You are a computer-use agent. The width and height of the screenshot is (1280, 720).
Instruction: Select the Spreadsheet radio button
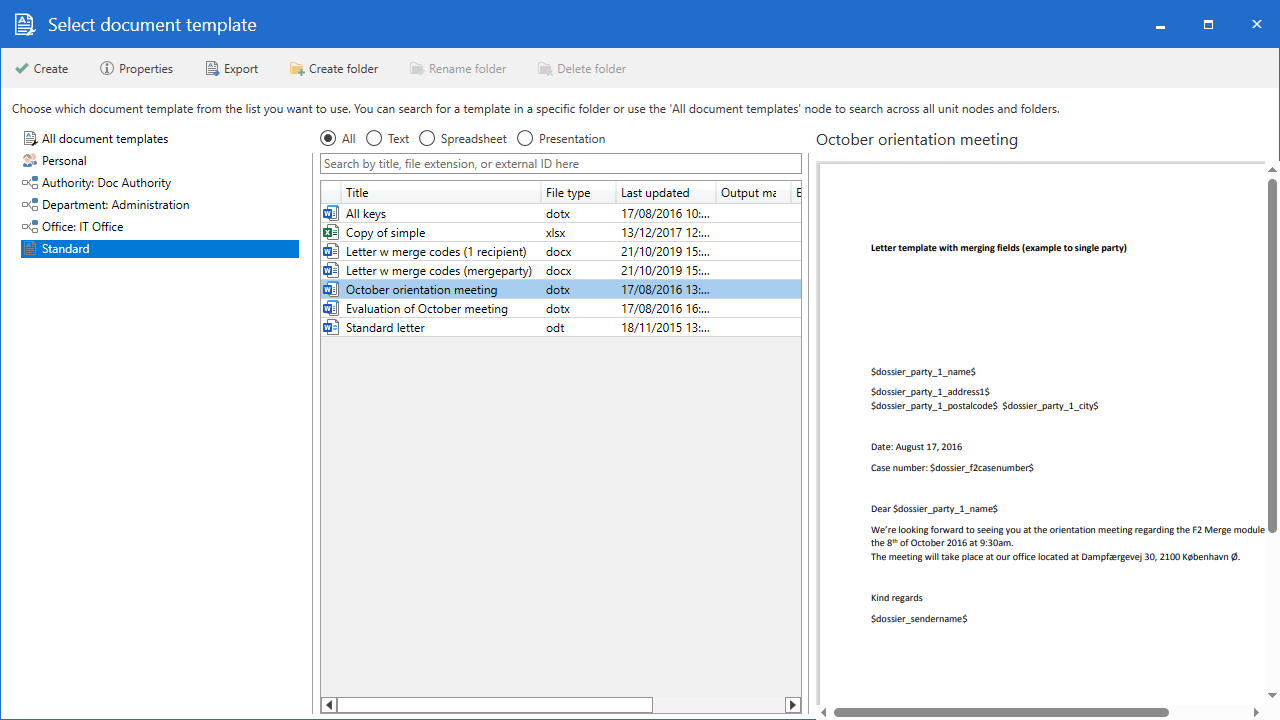click(x=427, y=139)
